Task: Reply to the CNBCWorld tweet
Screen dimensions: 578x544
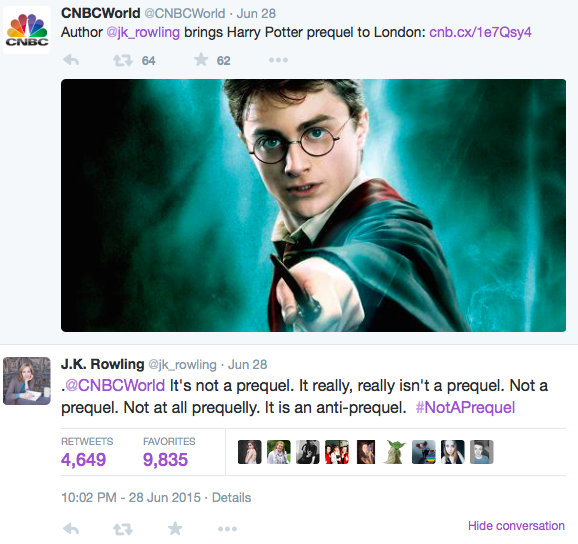Action: [71, 60]
